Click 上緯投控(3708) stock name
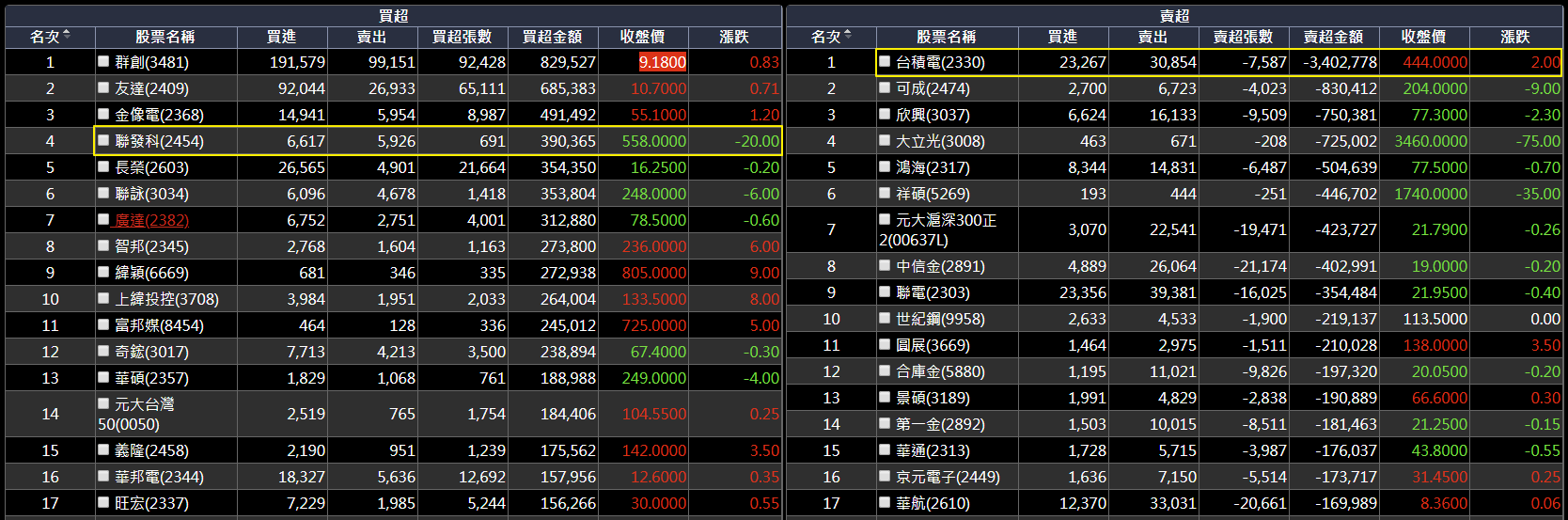1568x520 pixels. click(166, 299)
